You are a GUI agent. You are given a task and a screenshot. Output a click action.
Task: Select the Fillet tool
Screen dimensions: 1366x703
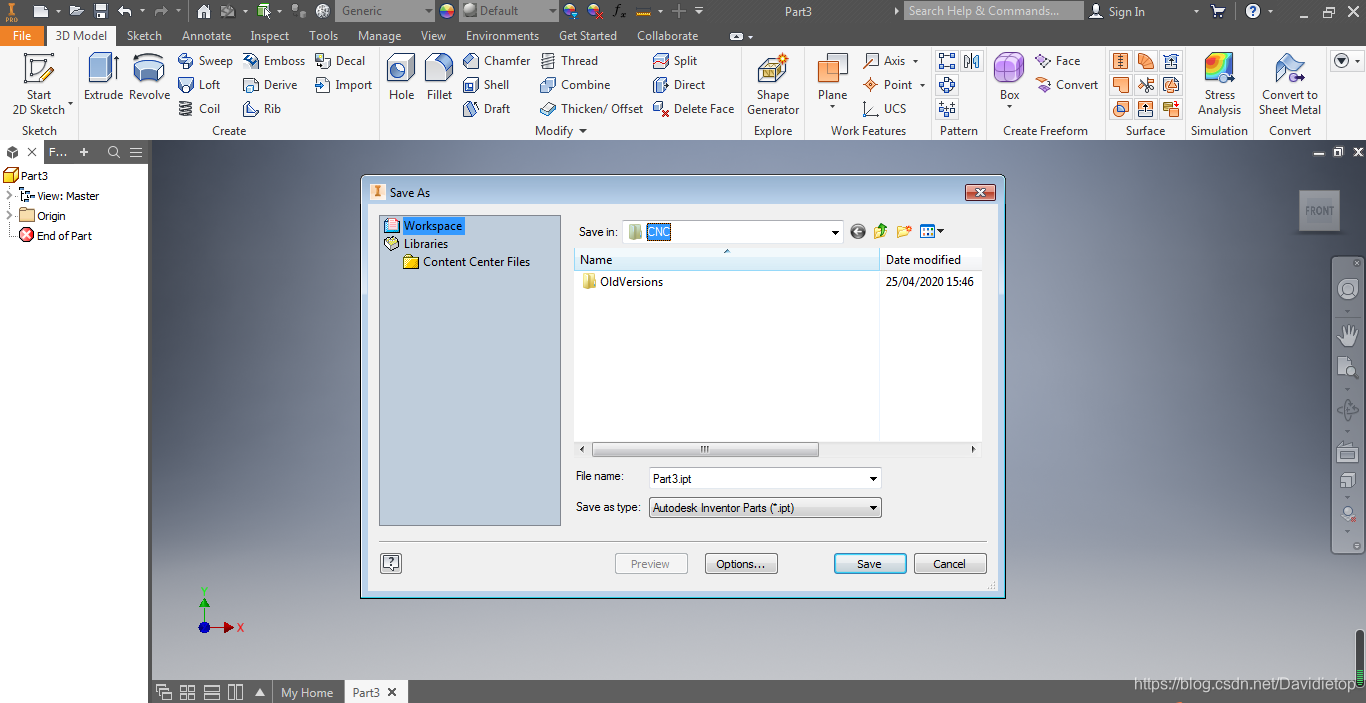coord(439,78)
